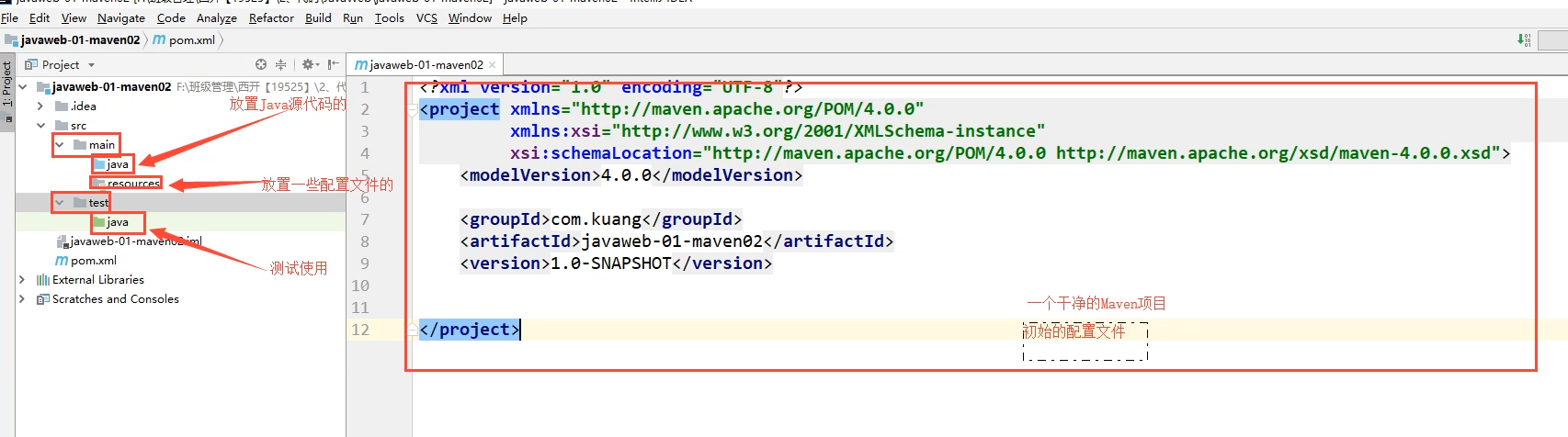The image size is (1568, 437).
Task: Click the locate/scroll from source icon
Action: [261, 64]
